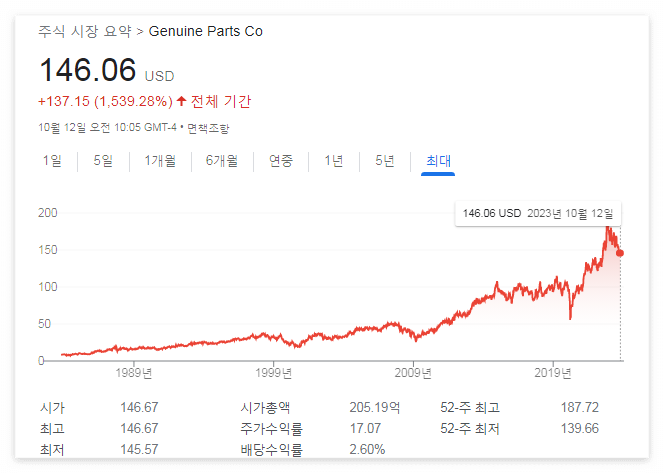664x473 pixels.
Task: Click the 주가수익률 value 17.07
Action: pos(365,429)
